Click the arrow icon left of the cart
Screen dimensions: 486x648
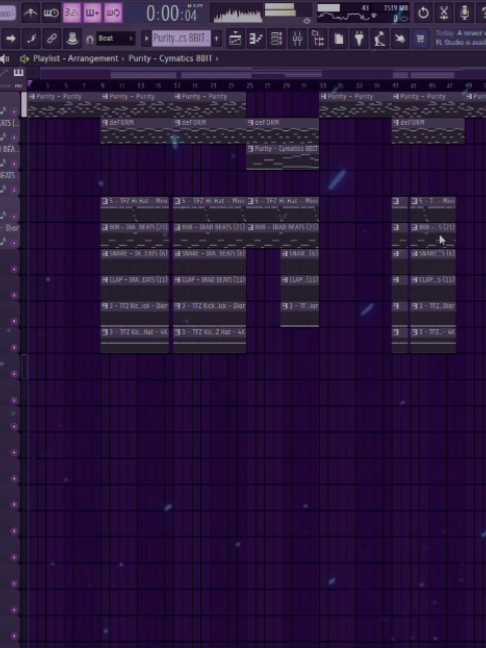point(400,38)
